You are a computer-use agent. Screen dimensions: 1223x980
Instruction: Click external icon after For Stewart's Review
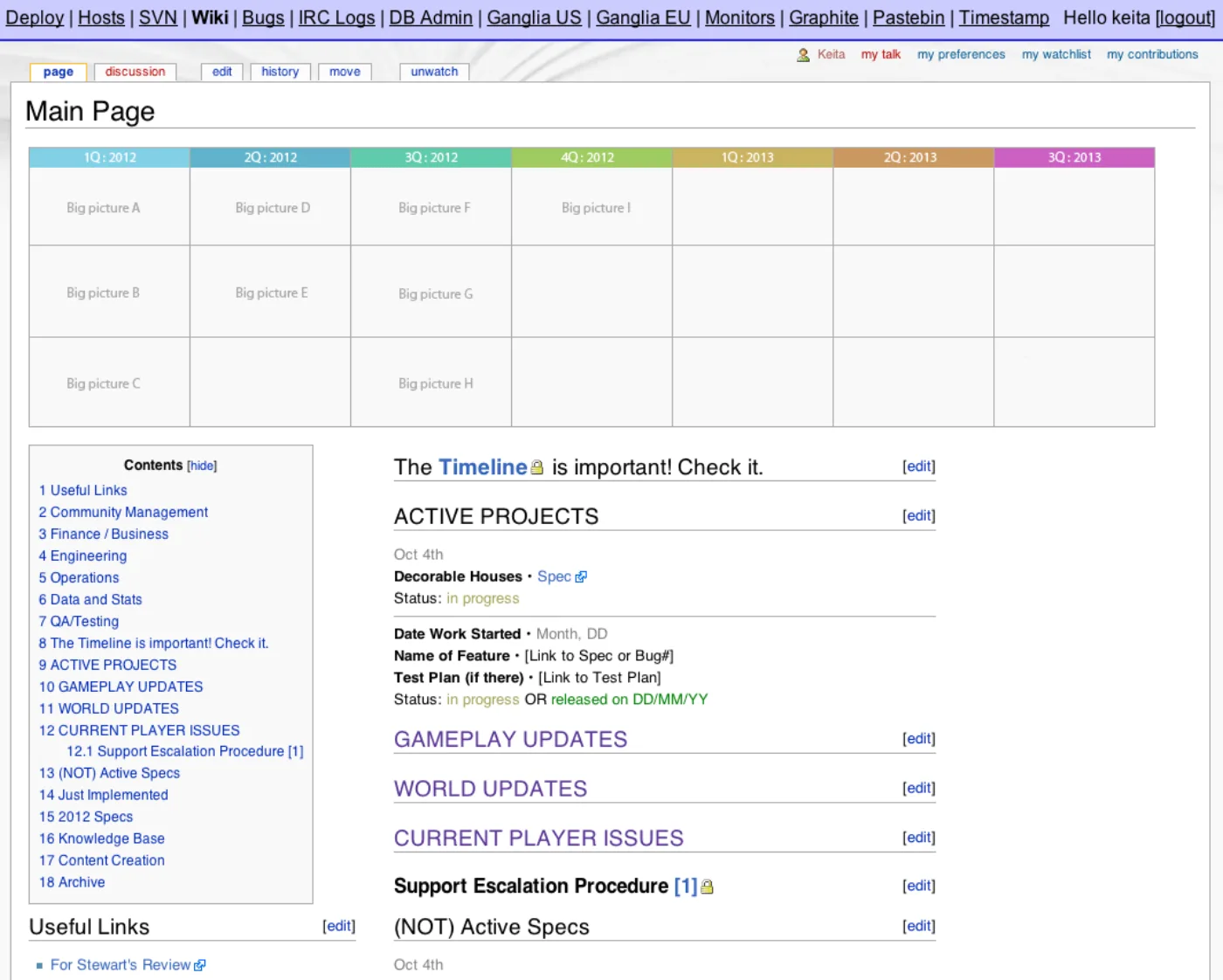click(x=200, y=965)
